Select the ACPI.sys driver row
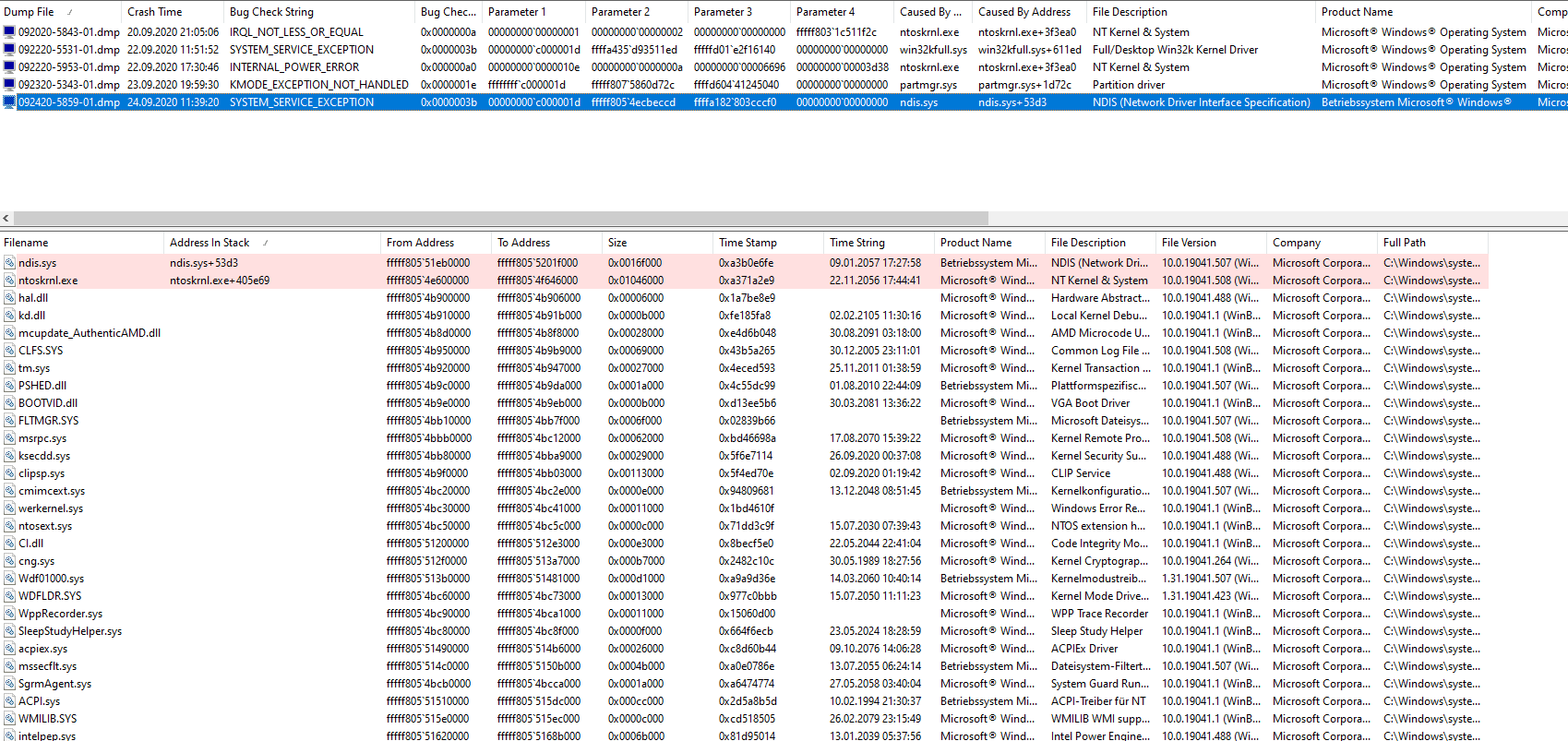 [744, 701]
